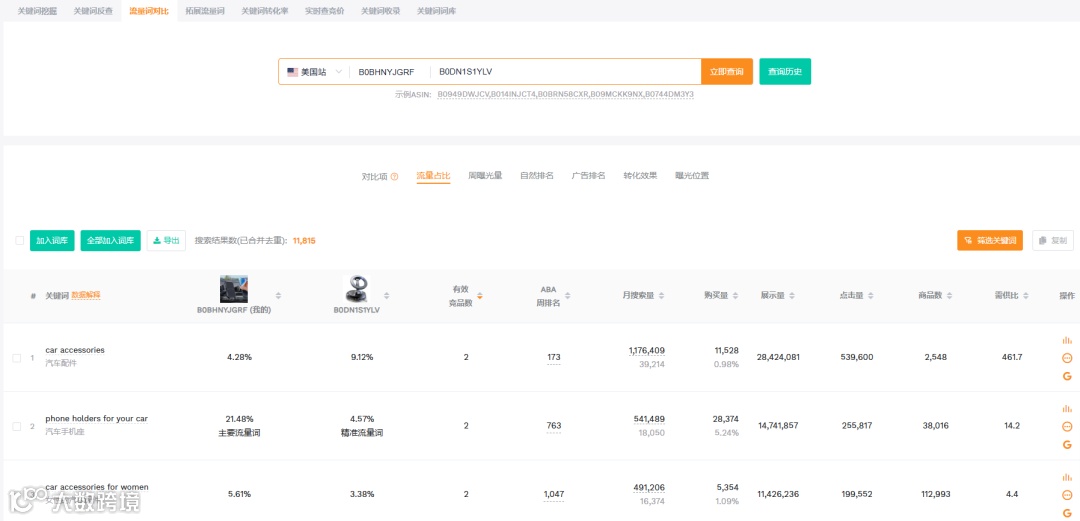
Task: Open more options icon for phone holders row
Action: 1067,427
